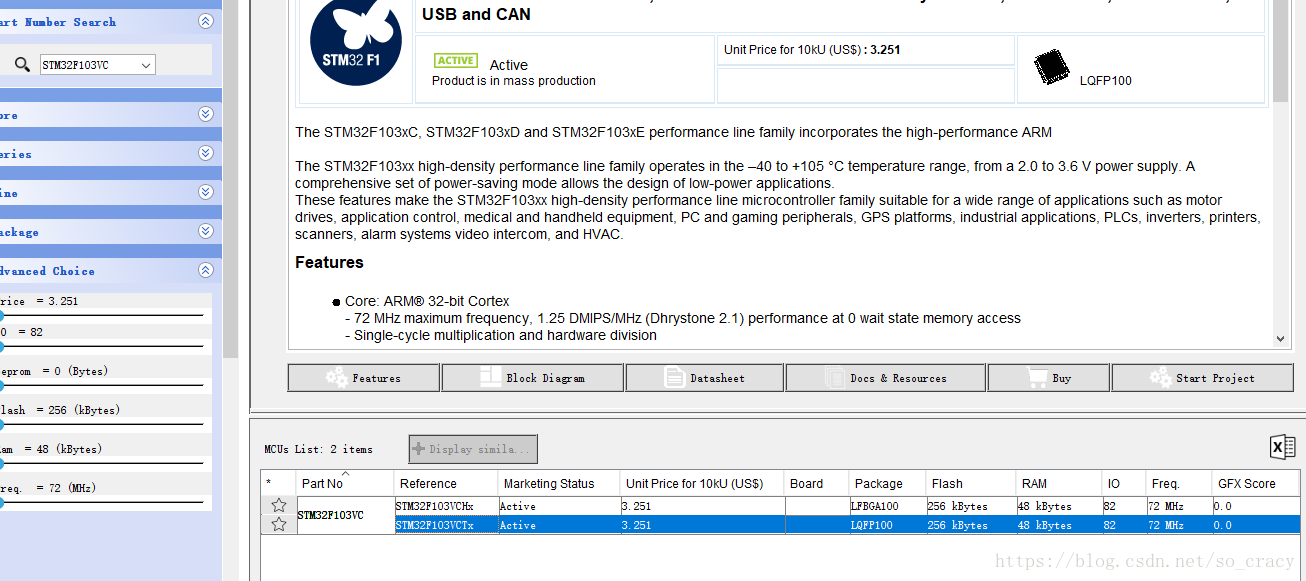Sort by Board column header
Image resolution: width=1306 pixels, height=581 pixels.
816,483
